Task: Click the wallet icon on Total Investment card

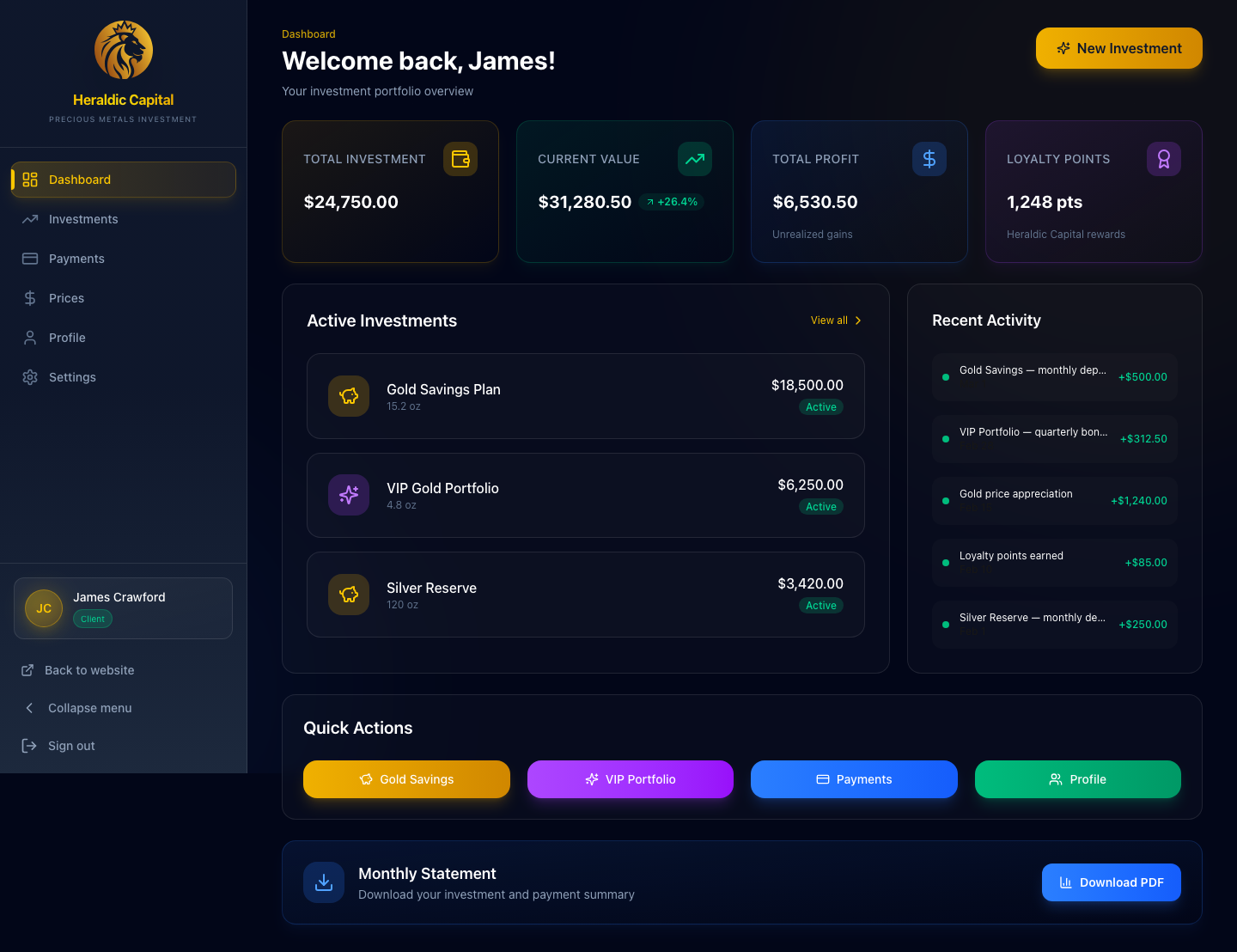Action: pyautogui.click(x=460, y=159)
